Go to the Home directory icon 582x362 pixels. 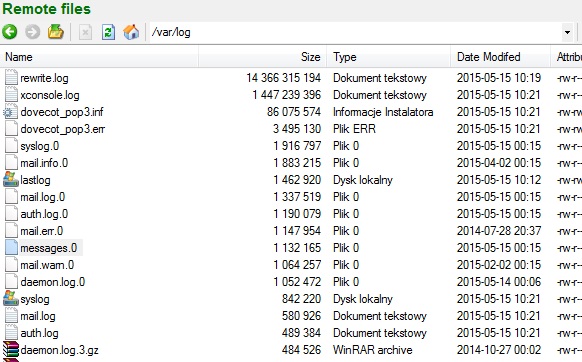(x=131, y=32)
